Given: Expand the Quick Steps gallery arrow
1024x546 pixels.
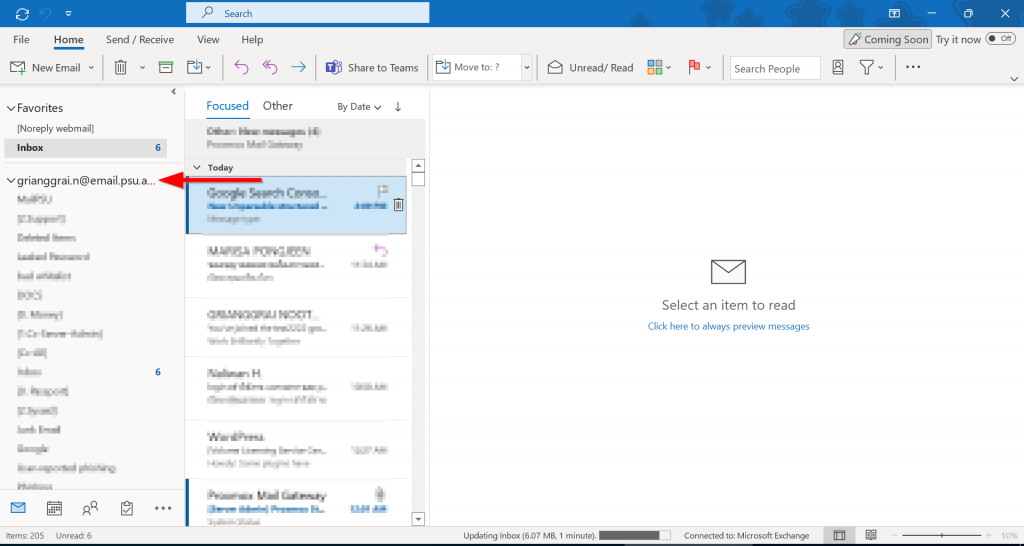Looking at the screenshot, I should (x=527, y=67).
